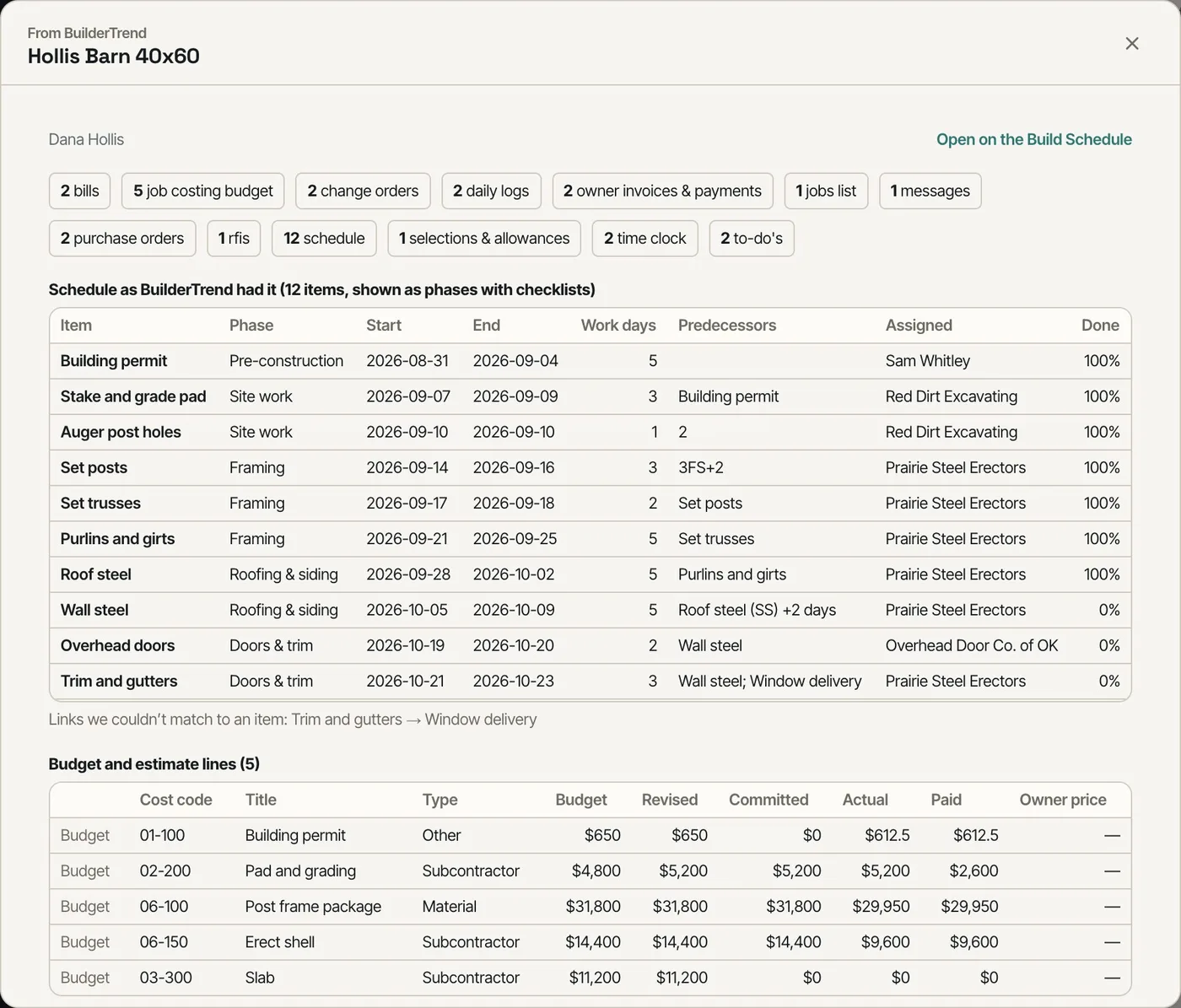Select the 1 jobs list chip

[x=826, y=191]
